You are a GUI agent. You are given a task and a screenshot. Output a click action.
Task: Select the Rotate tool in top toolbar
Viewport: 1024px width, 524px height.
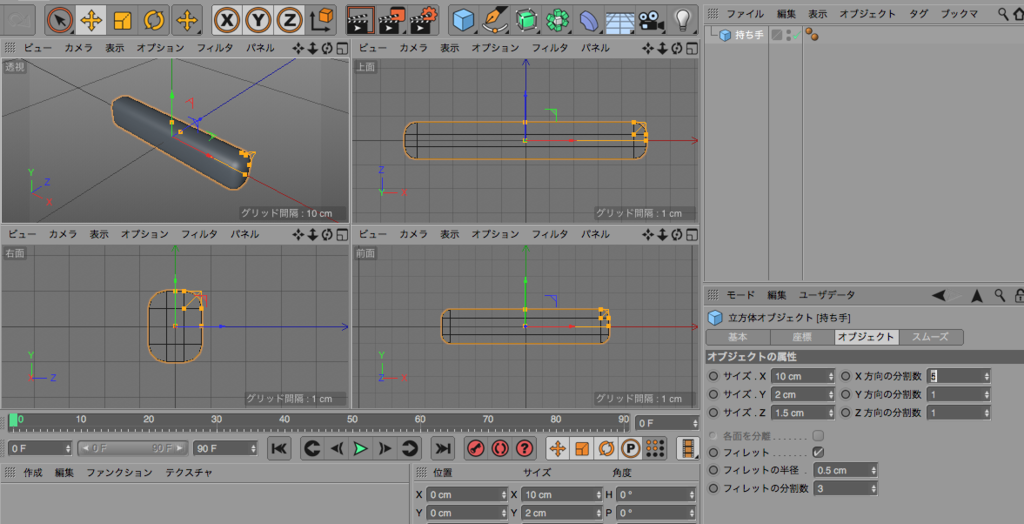153,20
